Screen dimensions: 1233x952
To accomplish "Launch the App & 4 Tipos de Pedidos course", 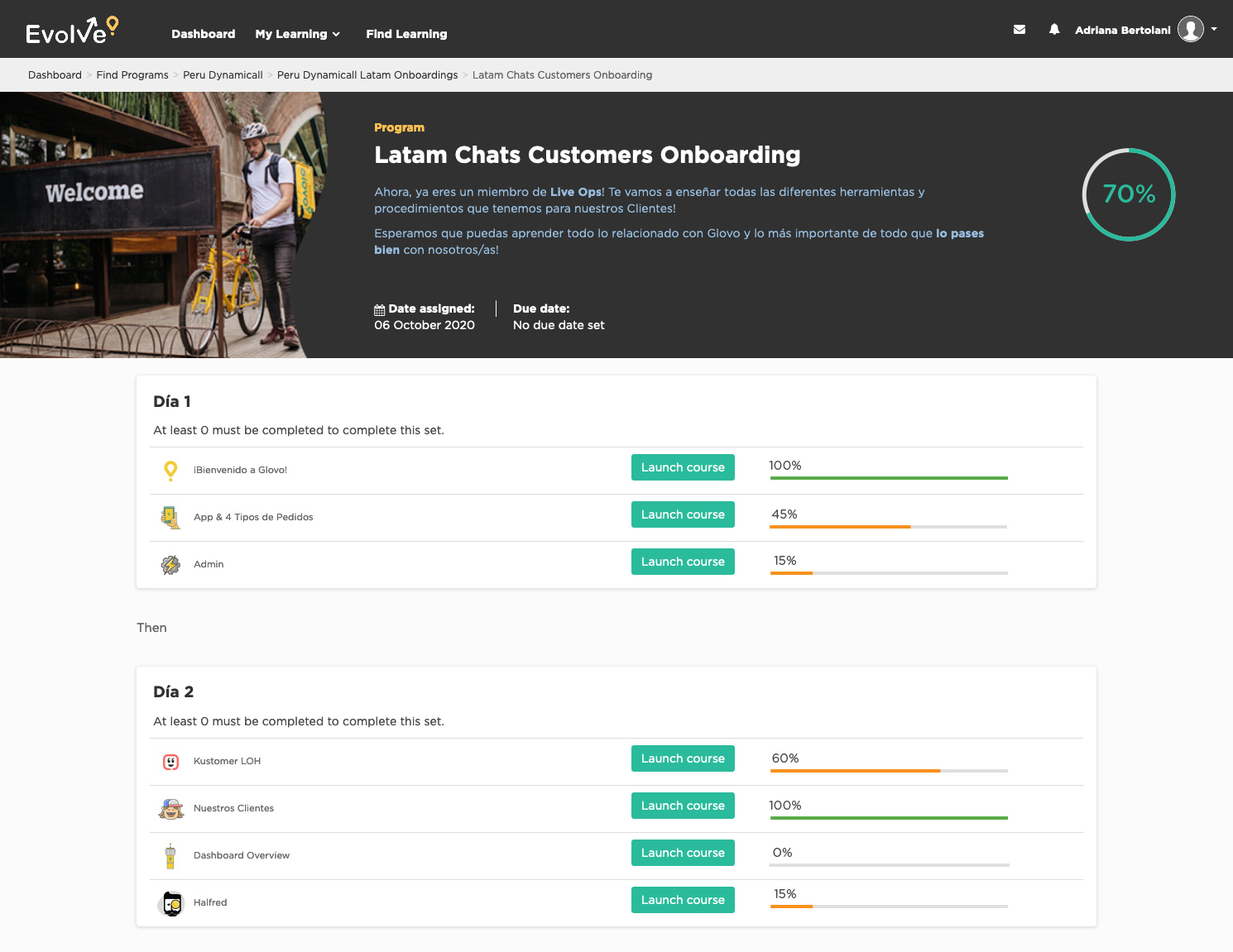I will pos(683,514).
